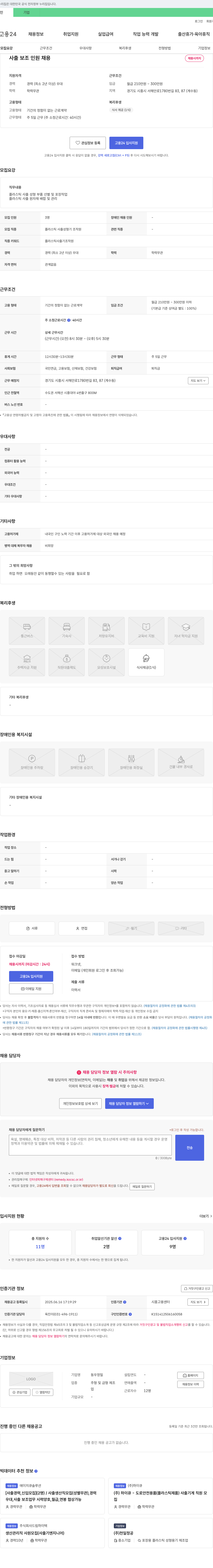Open the 취업지원 menu
The width and height of the screenshot is (213, 1568).
click(71, 34)
